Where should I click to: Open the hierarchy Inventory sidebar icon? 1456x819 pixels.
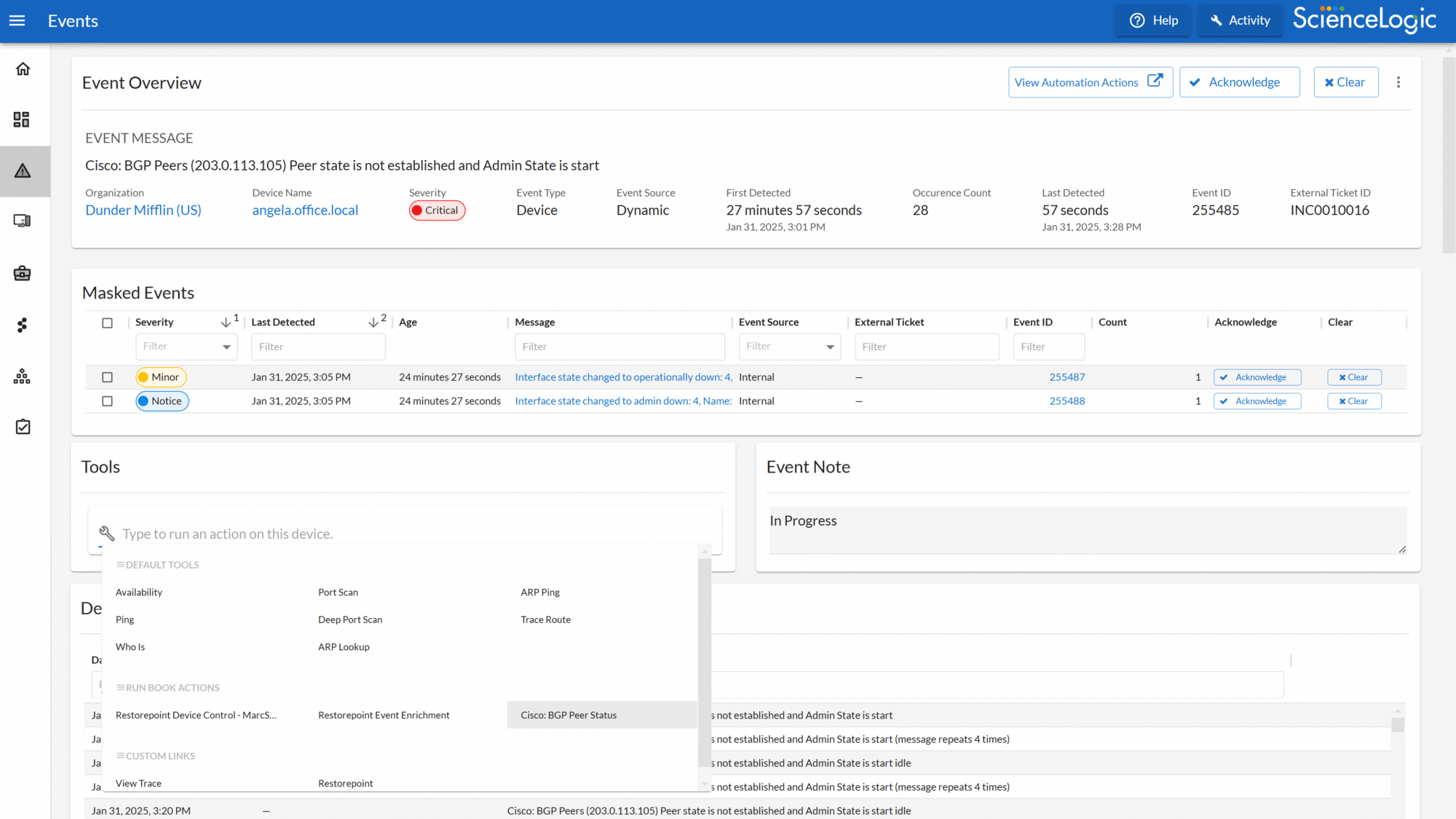(x=22, y=376)
